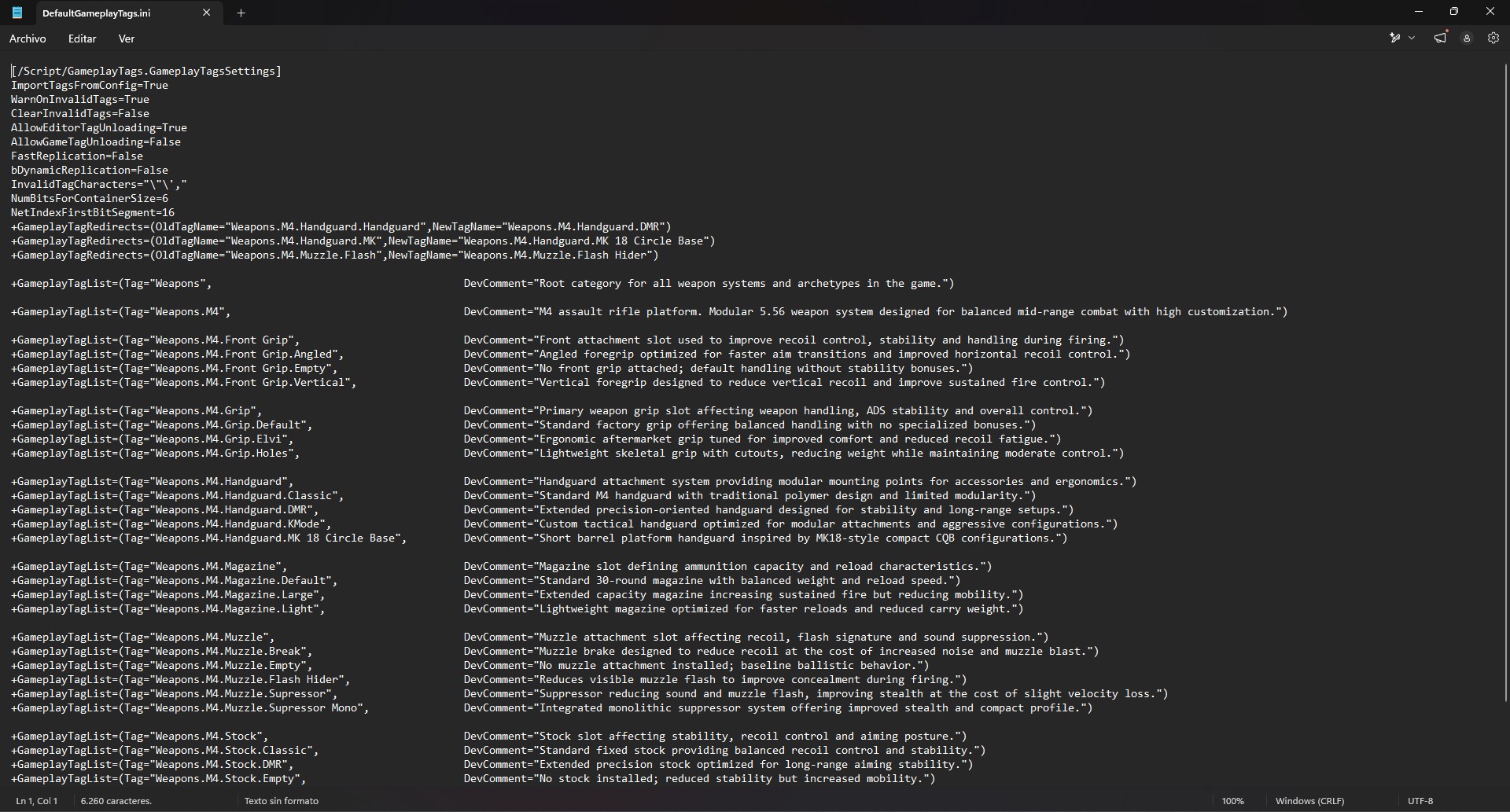Open Notepad settings gear
This screenshot has width=1510, height=812.
click(1493, 38)
